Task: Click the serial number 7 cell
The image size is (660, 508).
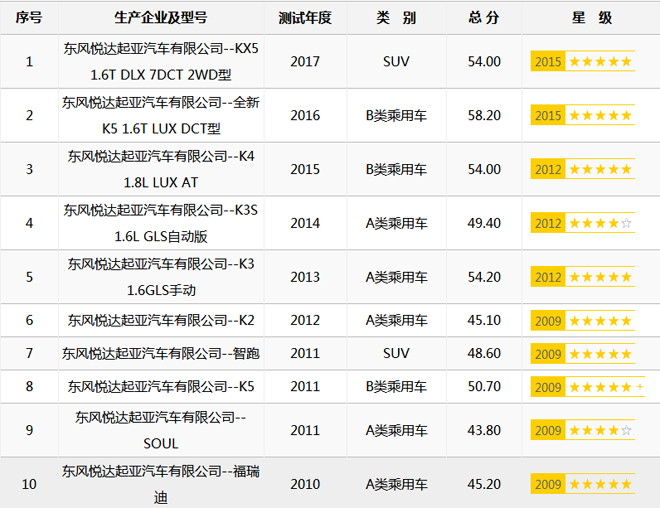Action: [x=29, y=353]
